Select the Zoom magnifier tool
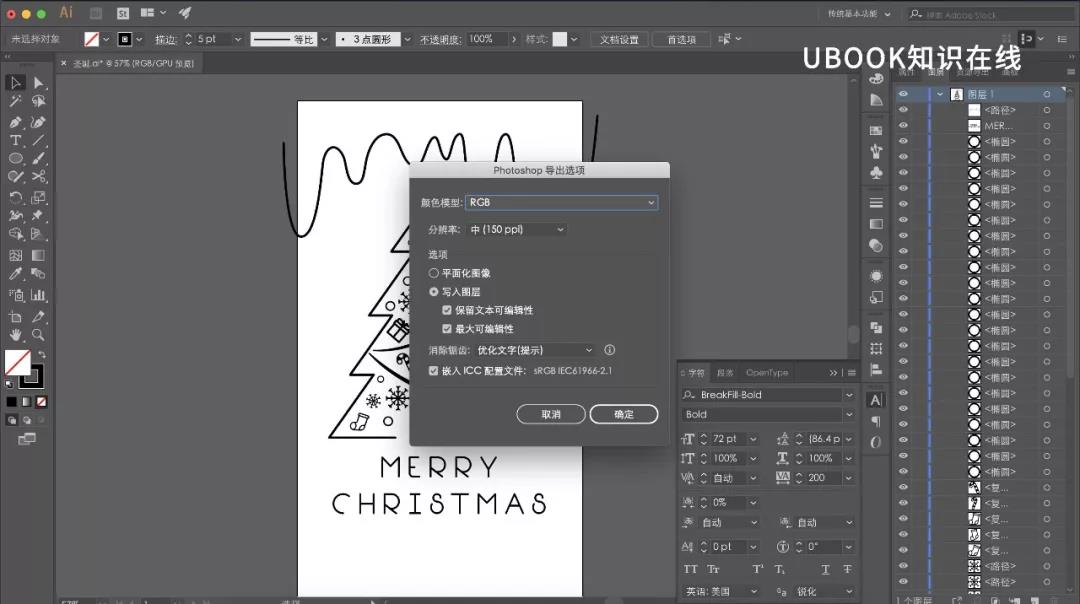 point(39,335)
